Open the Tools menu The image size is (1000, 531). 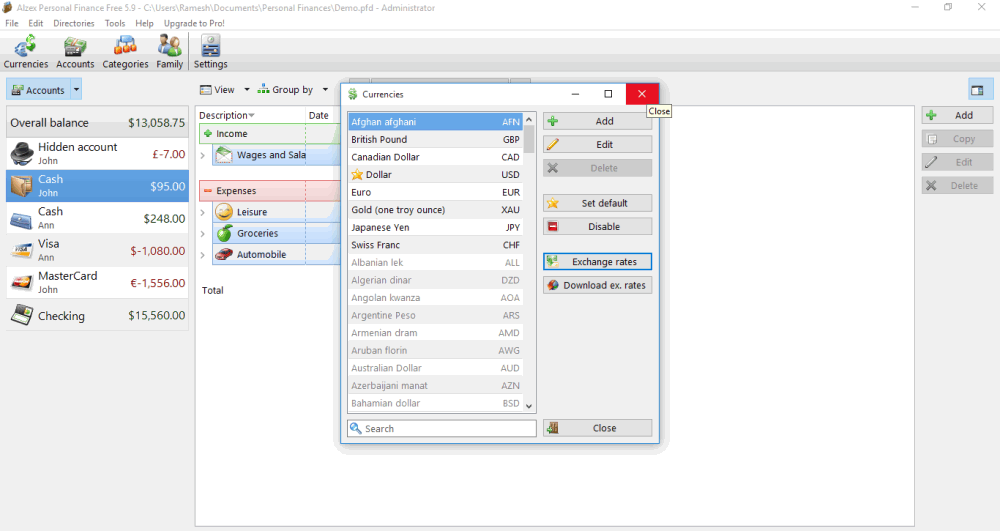click(115, 23)
